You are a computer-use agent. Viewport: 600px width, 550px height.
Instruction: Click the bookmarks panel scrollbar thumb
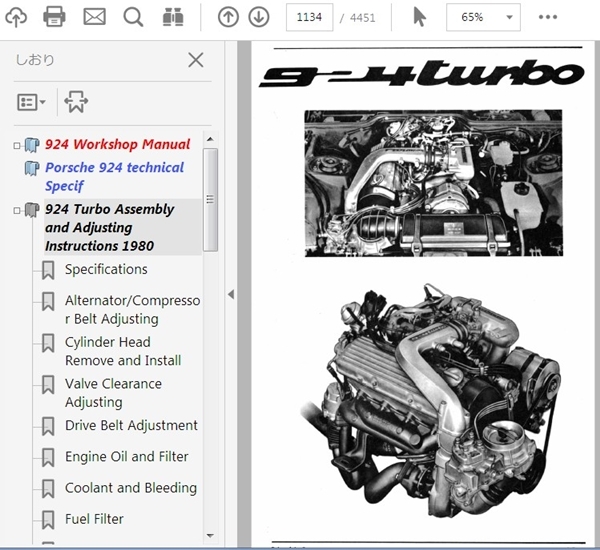point(210,200)
